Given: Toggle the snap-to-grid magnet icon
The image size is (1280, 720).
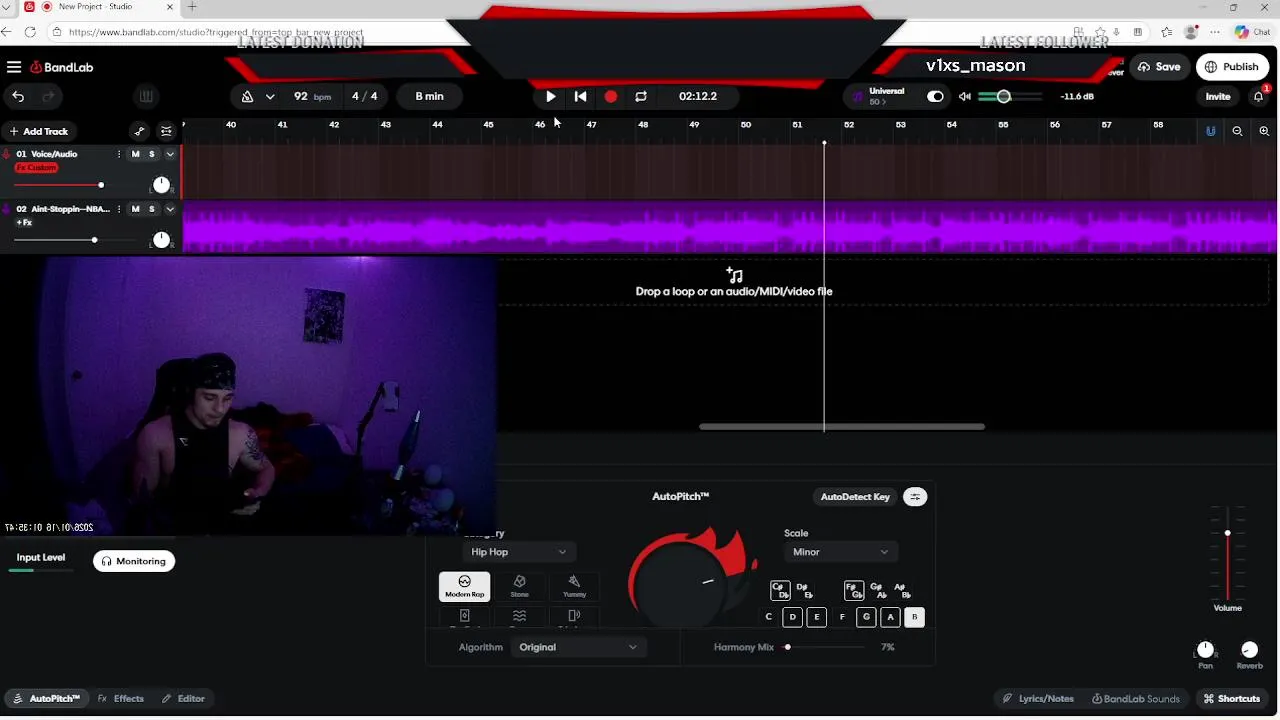Looking at the screenshot, I should click(x=1210, y=131).
